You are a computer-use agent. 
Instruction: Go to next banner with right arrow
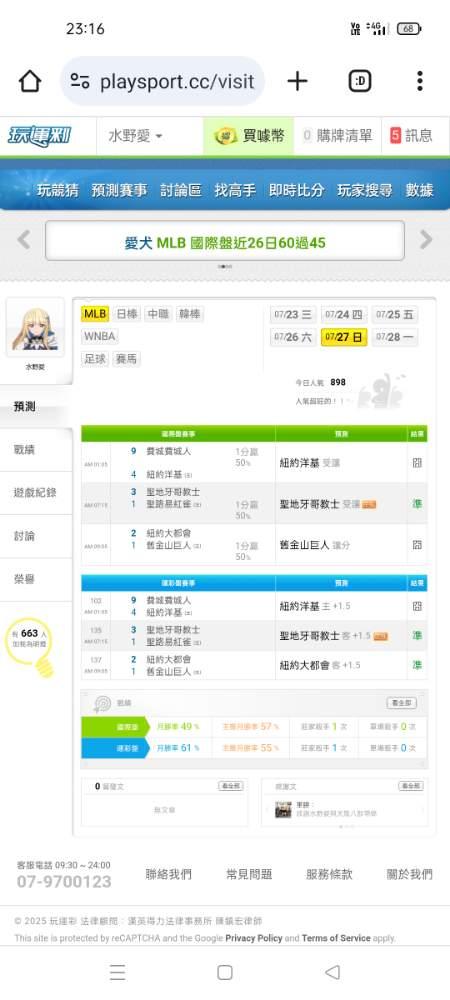pos(426,240)
